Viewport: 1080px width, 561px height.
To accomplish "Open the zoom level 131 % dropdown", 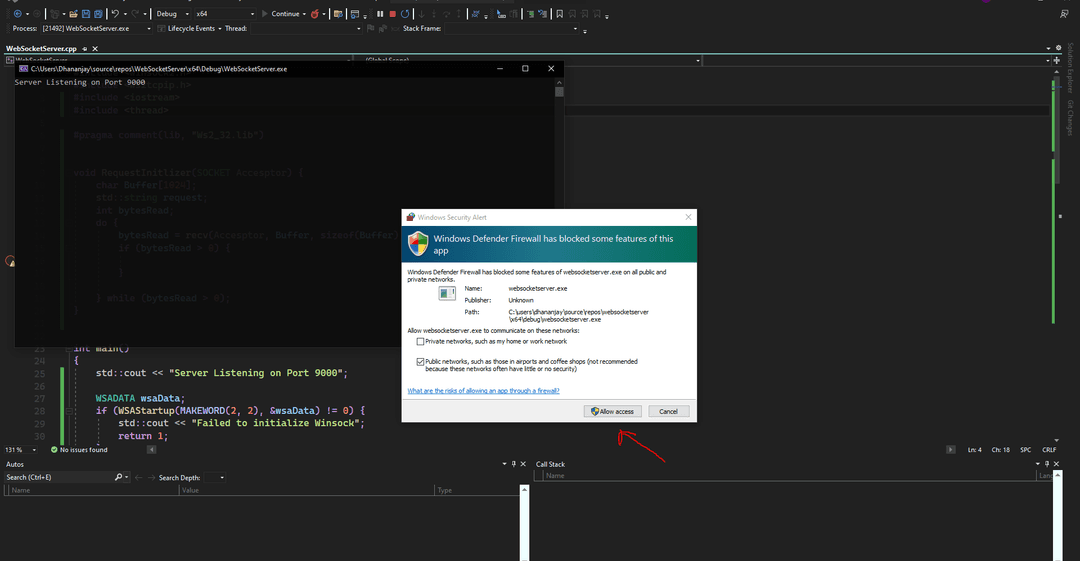I will [x=21, y=450].
